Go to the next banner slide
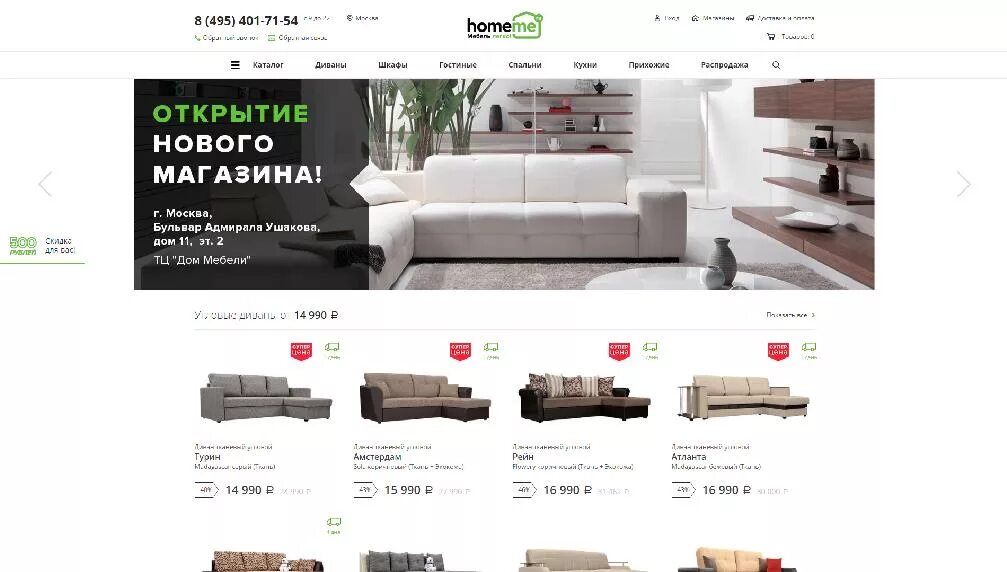1007x572 pixels. pos(963,184)
